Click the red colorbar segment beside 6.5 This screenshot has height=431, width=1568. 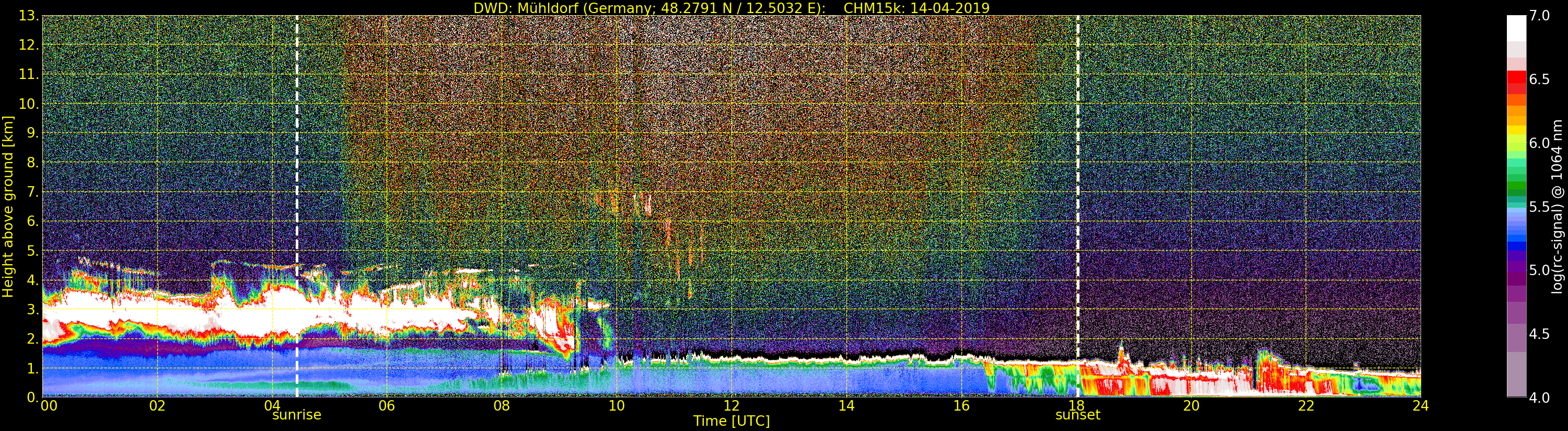click(1516, 77)
